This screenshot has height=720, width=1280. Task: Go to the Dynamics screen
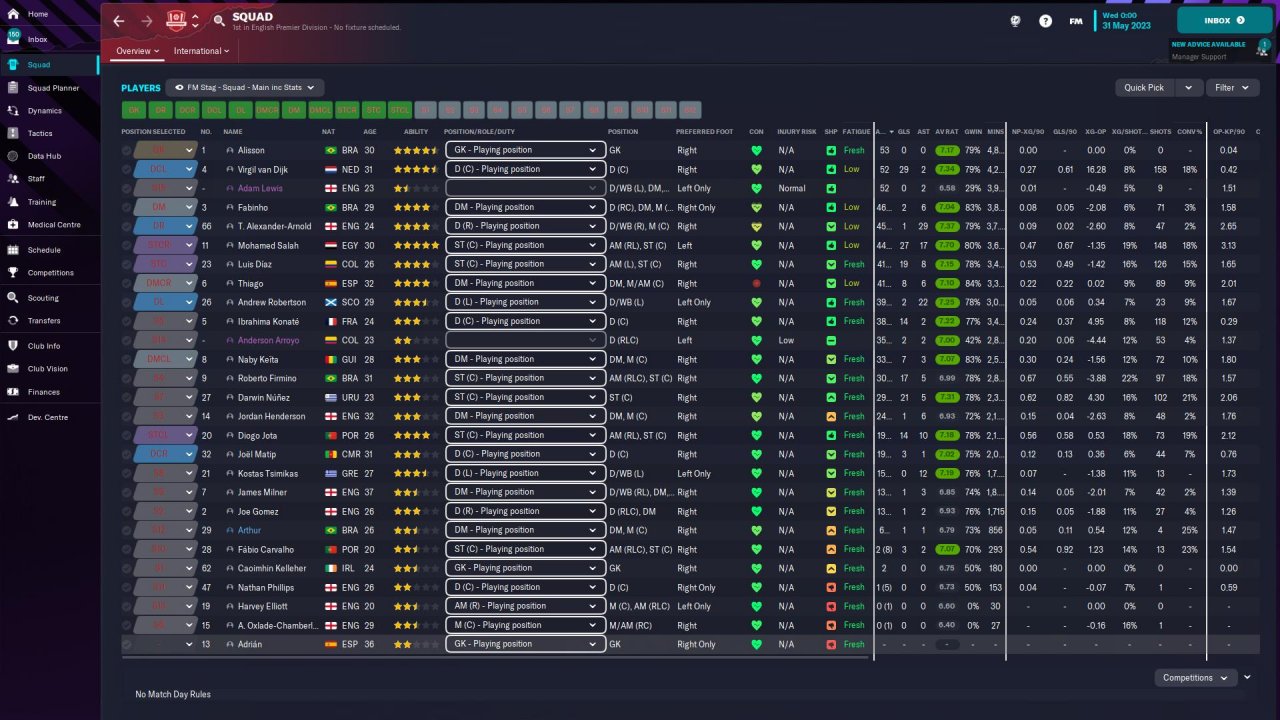click(x=44, y=111)
